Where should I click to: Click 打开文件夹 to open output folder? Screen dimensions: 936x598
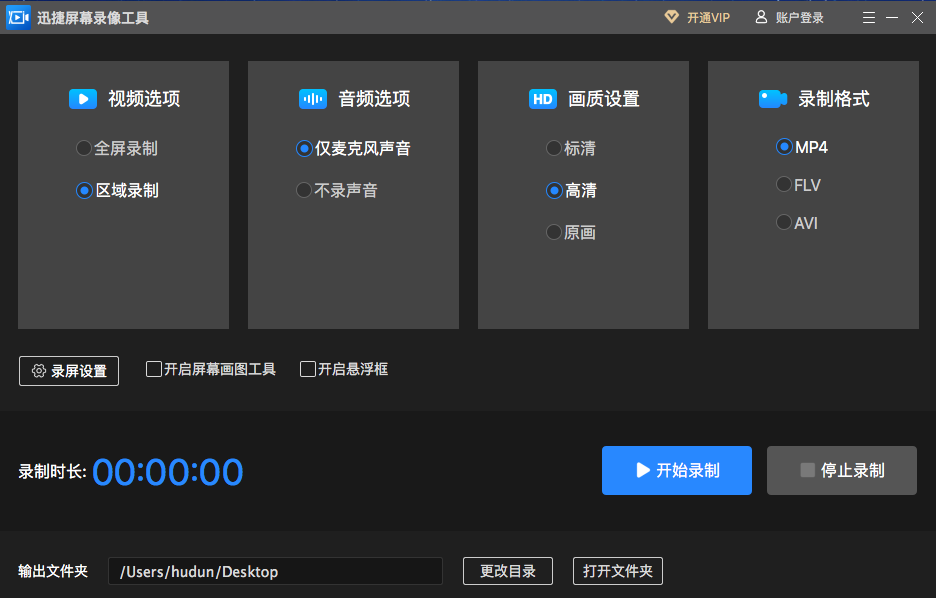point(617,571)
